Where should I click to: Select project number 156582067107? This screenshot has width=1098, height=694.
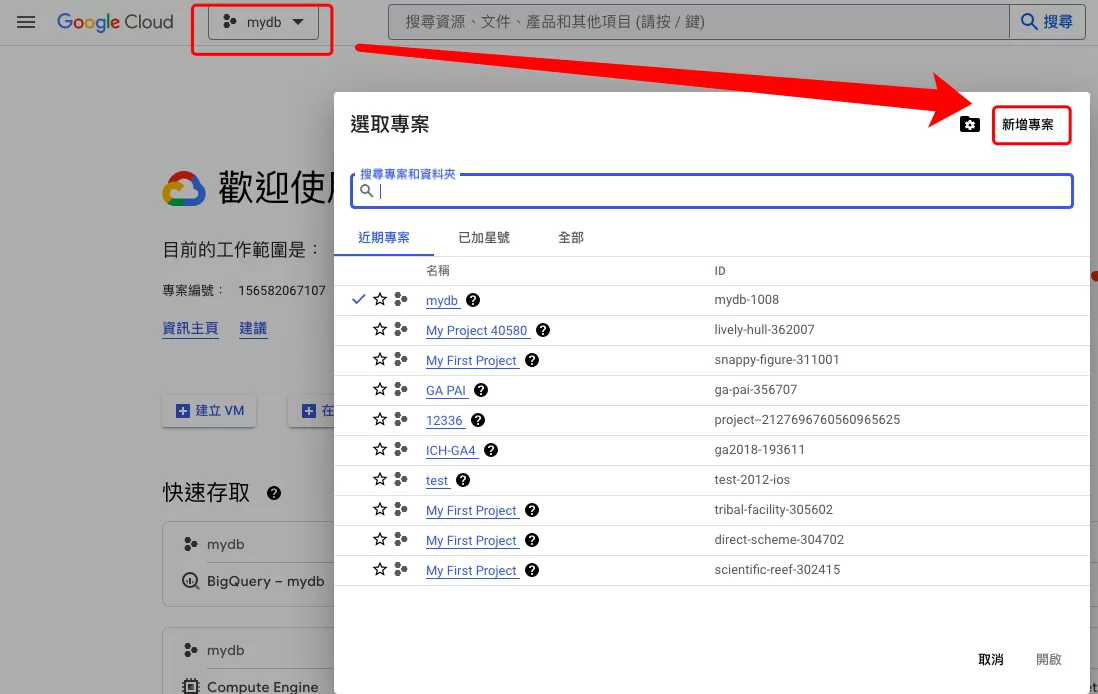pyautogui.click(x=282, y=291)
